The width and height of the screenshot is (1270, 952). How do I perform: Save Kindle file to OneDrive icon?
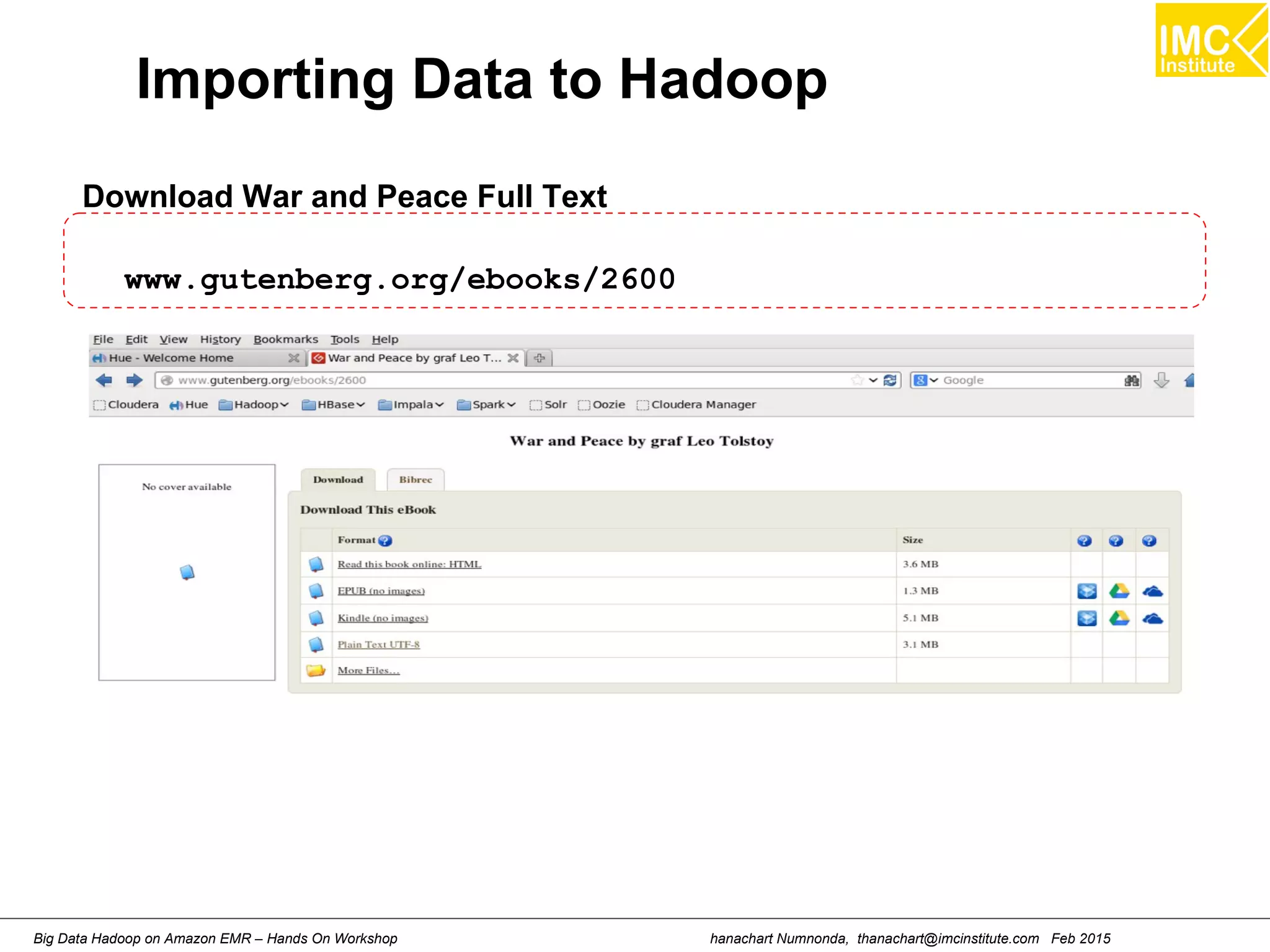pyautogui.click(x=1152, y=619)
